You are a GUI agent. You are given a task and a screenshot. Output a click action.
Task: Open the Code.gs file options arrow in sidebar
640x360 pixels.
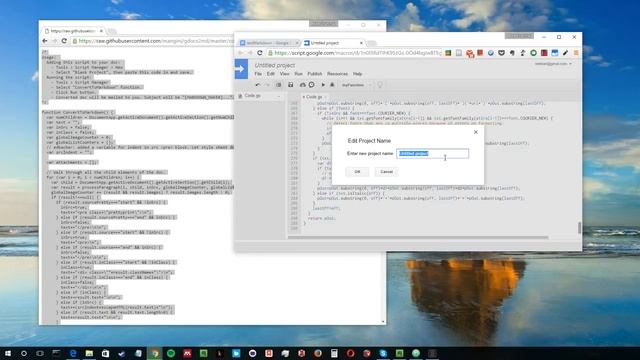[x=279, y=96]
